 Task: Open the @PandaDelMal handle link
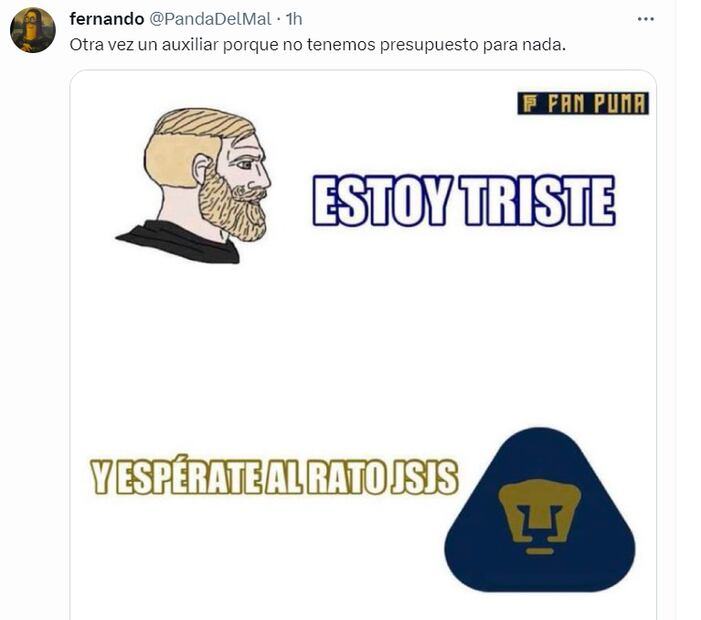click(x=209, y=19)
